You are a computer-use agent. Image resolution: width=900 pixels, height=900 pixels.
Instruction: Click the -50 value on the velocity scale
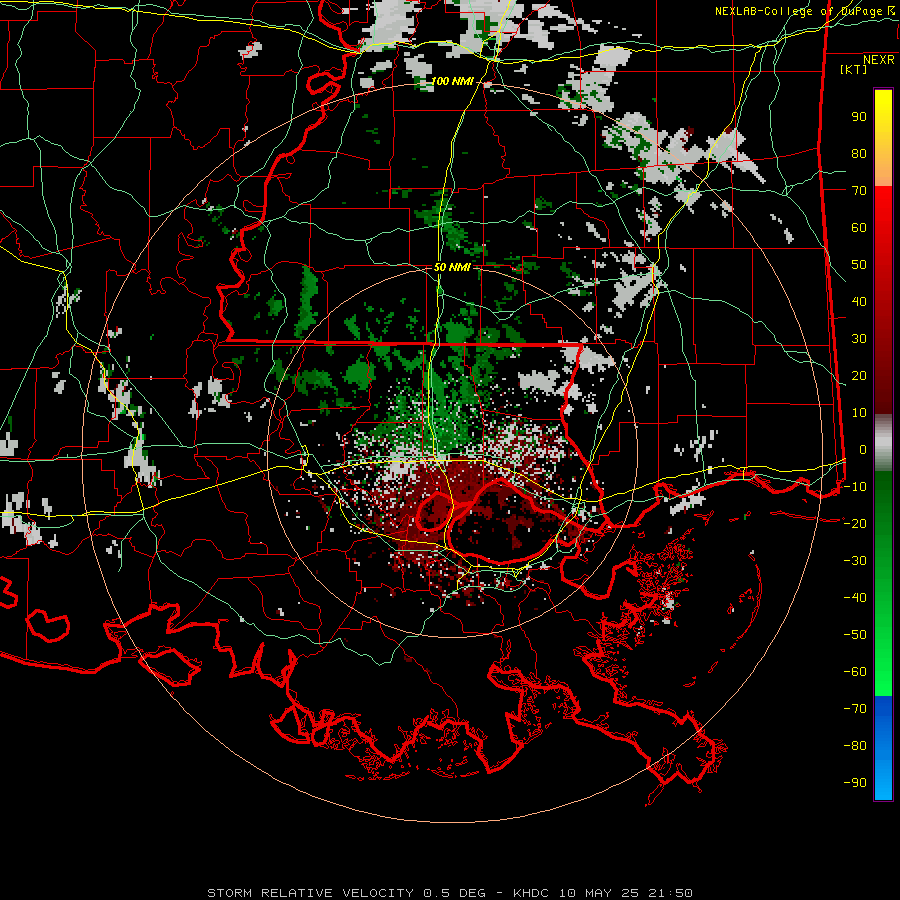coord(855,635)
